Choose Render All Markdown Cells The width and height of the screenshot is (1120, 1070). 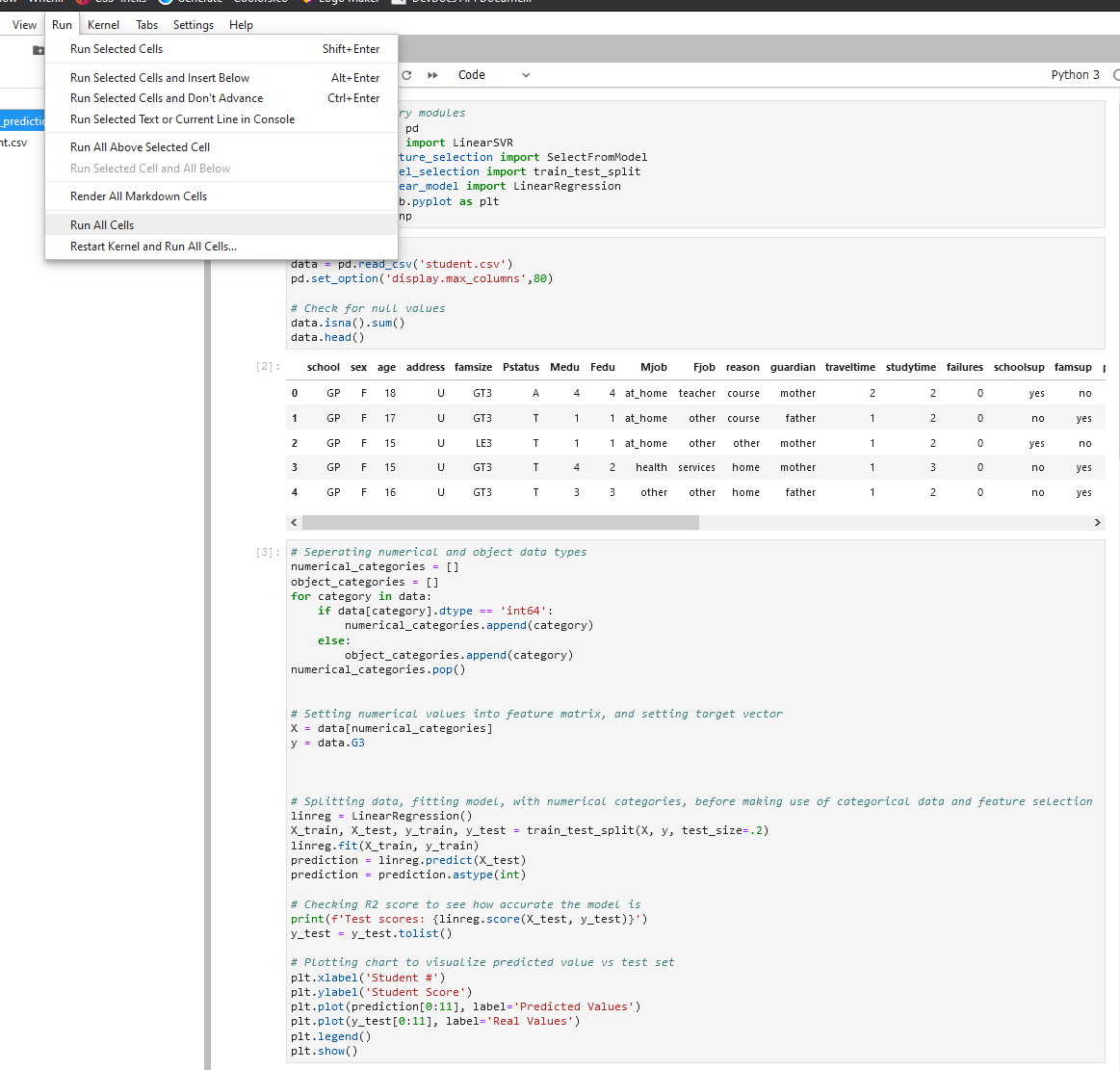tap(221, 196)
